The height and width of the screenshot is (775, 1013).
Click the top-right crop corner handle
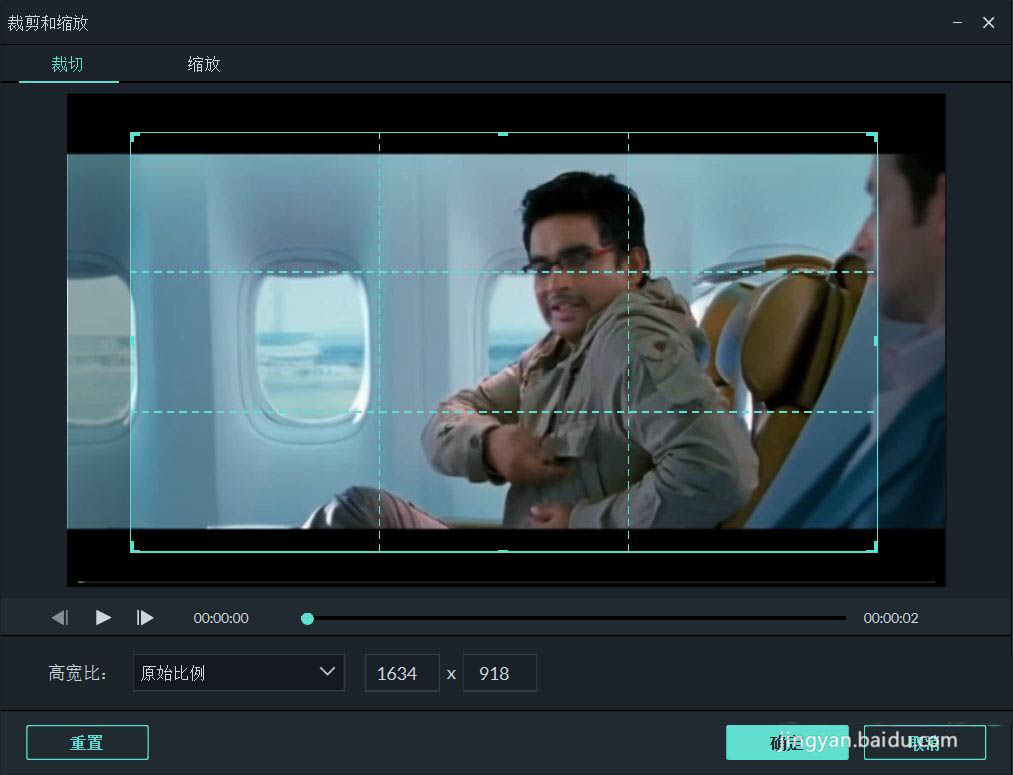pyautogui.click(x=873, y=136)
